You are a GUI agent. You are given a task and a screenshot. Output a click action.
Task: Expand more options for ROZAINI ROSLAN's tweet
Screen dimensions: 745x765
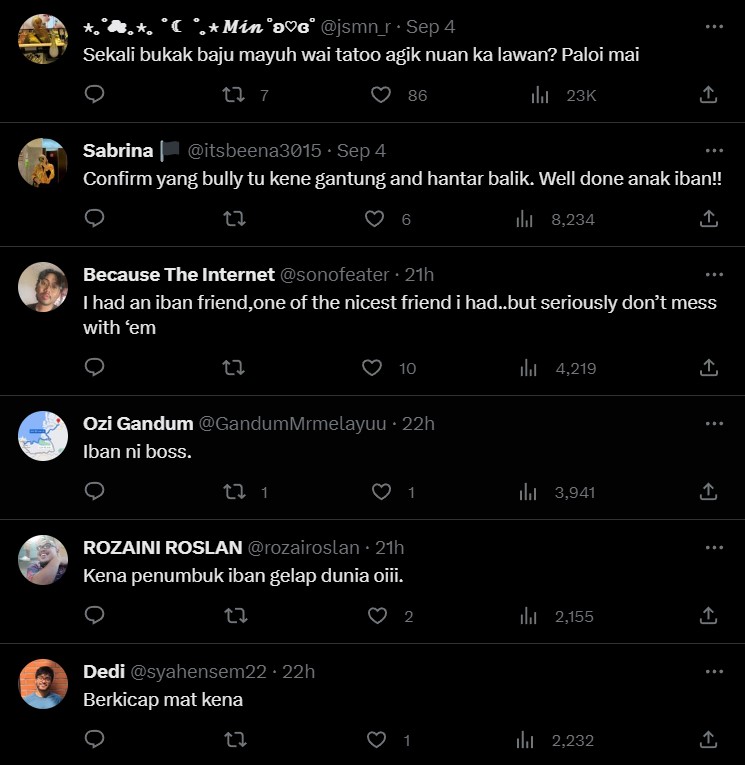click(x=713, y=548)
